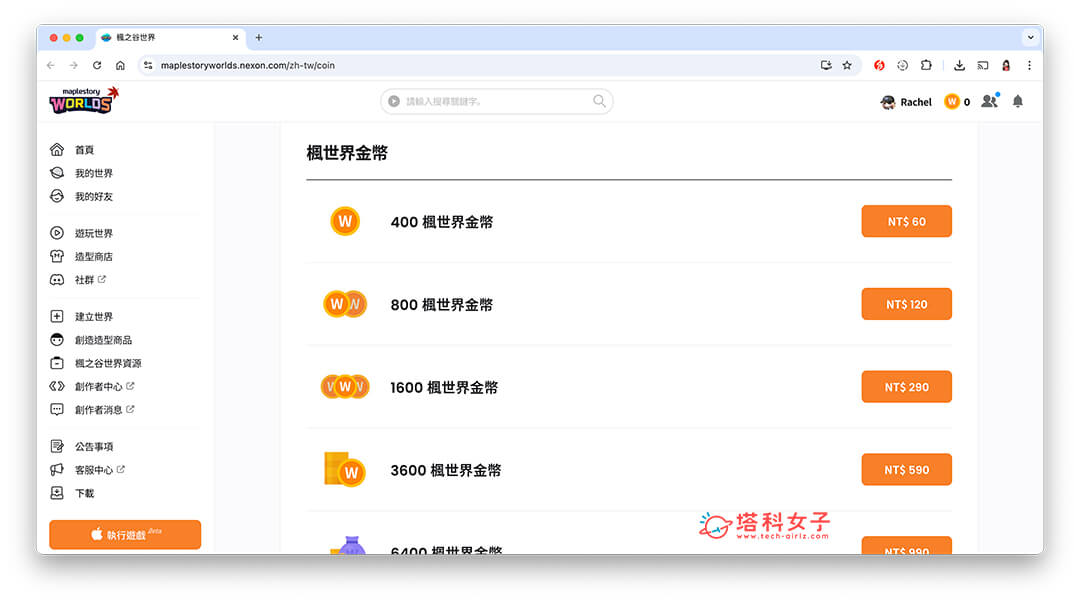This screenshot has height=602, width=1080.
Task: Open notifications bell
Action: coord(1018,101)
